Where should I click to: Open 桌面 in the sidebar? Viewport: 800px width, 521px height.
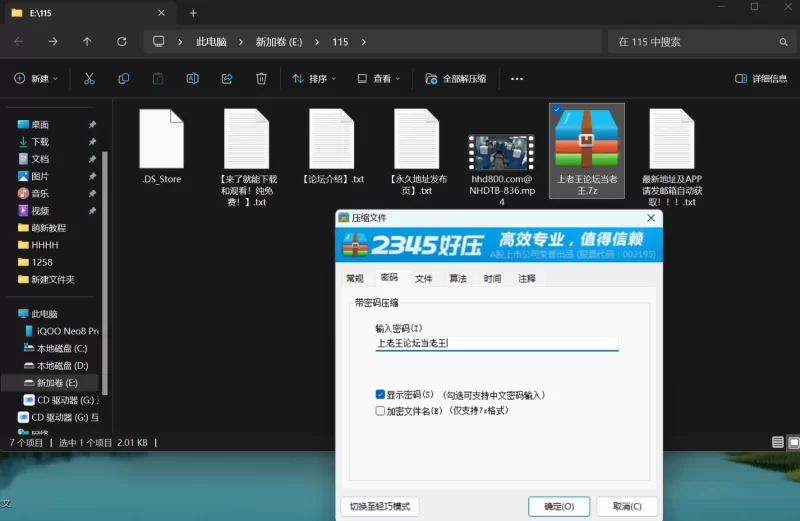40,125
